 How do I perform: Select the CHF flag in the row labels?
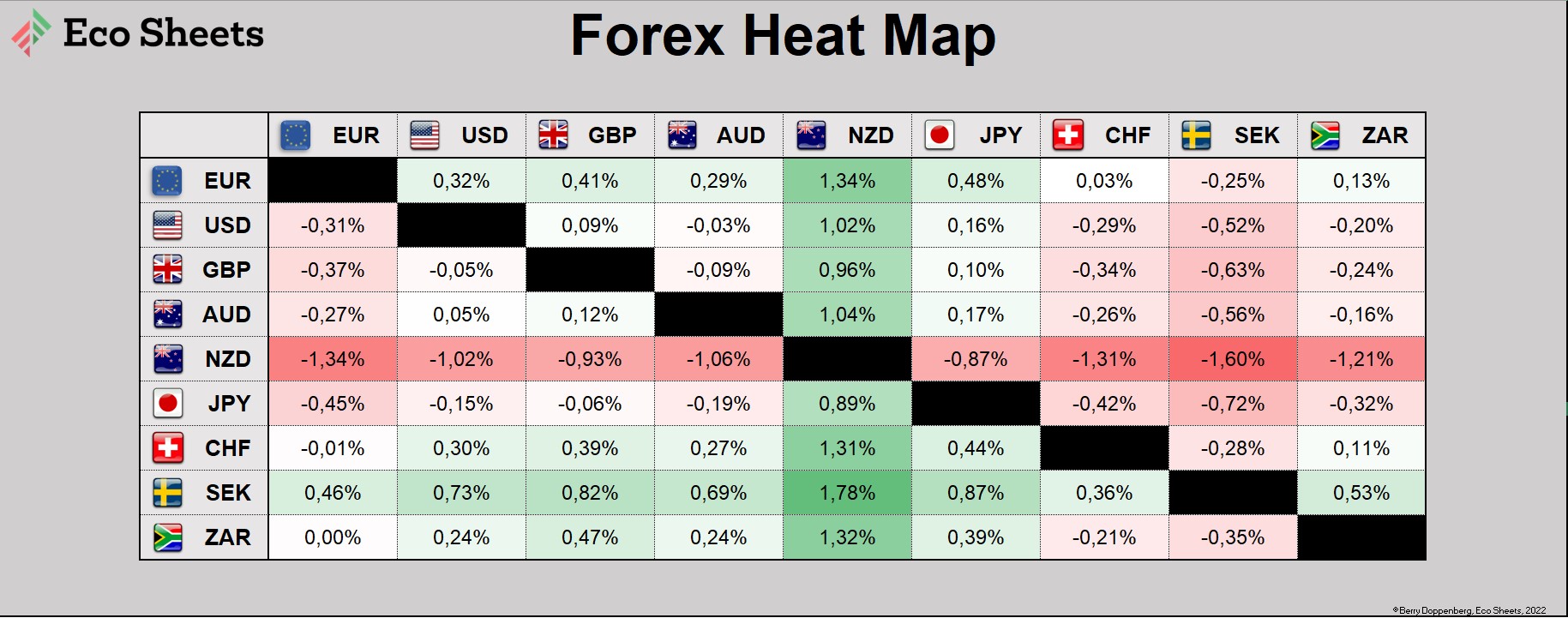point(167,448)
